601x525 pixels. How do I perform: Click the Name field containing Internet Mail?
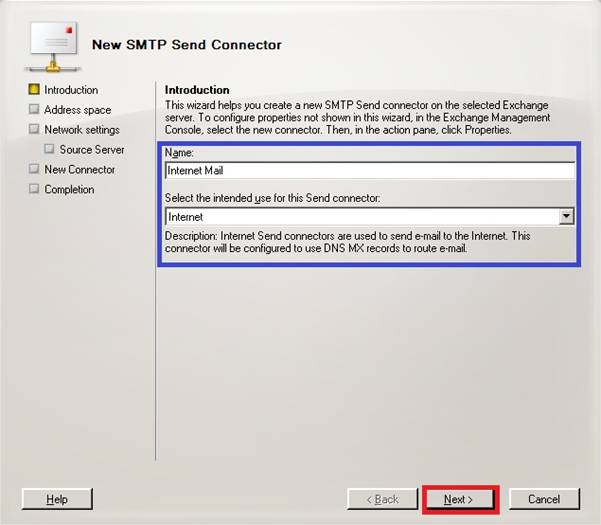369,171
